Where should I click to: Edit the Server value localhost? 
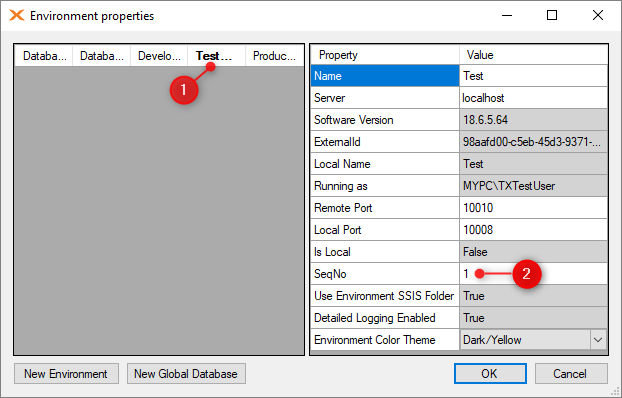coord(533,98)
